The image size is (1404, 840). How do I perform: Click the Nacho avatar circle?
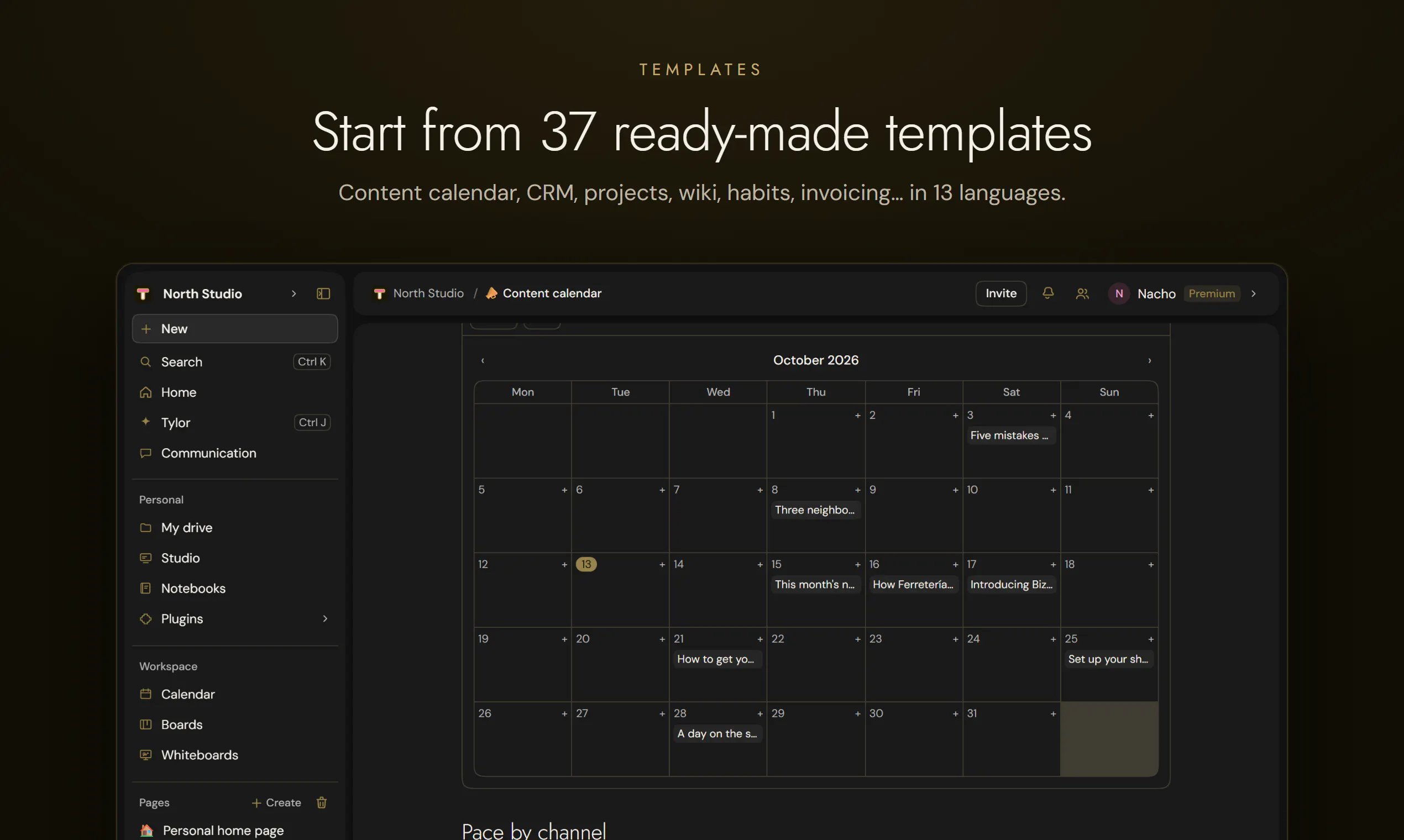click(1119, 293)
